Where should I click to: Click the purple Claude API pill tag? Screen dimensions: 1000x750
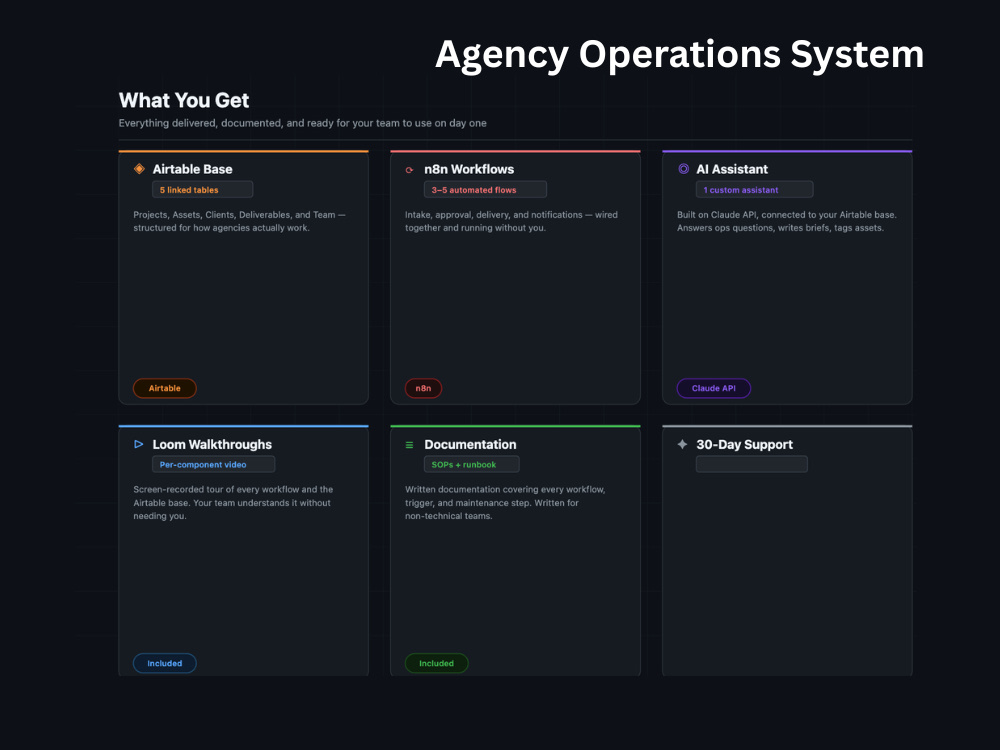click(714, 388)
